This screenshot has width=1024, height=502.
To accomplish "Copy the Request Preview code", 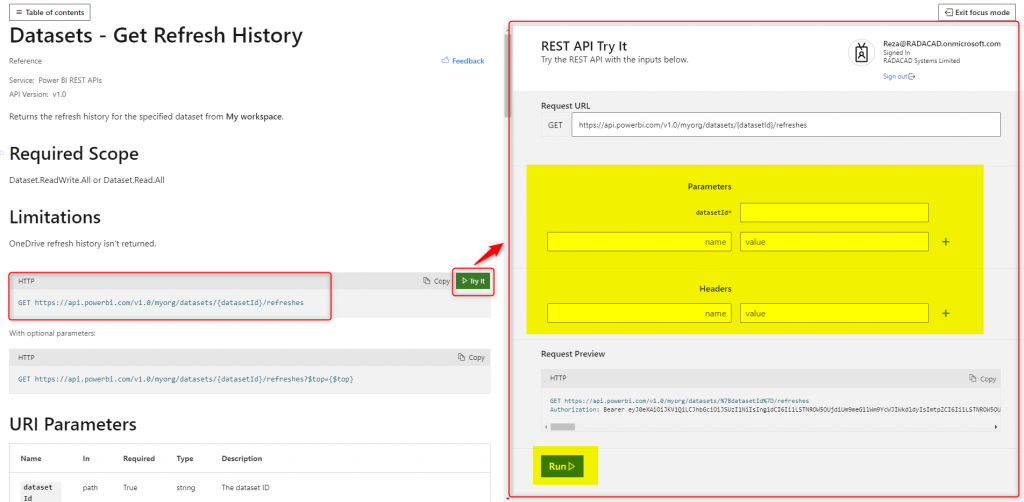I will tap(982, 379).
